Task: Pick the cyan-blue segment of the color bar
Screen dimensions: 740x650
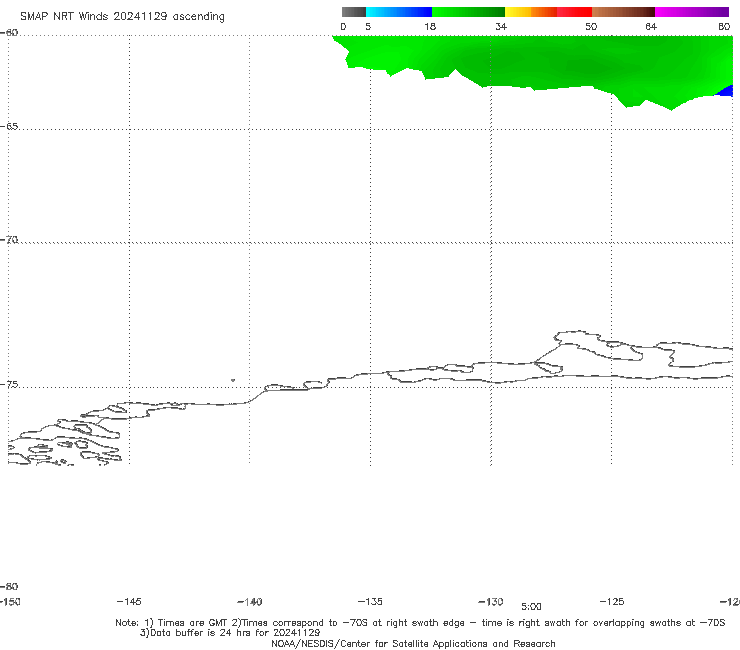Action: (x=399, y=12)
